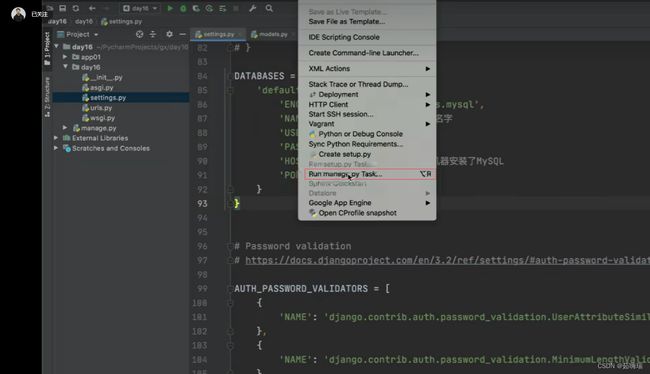This screenshot has height=374, width=650.
Task: Click the Back navigation arrow
Action: [92, 8]
